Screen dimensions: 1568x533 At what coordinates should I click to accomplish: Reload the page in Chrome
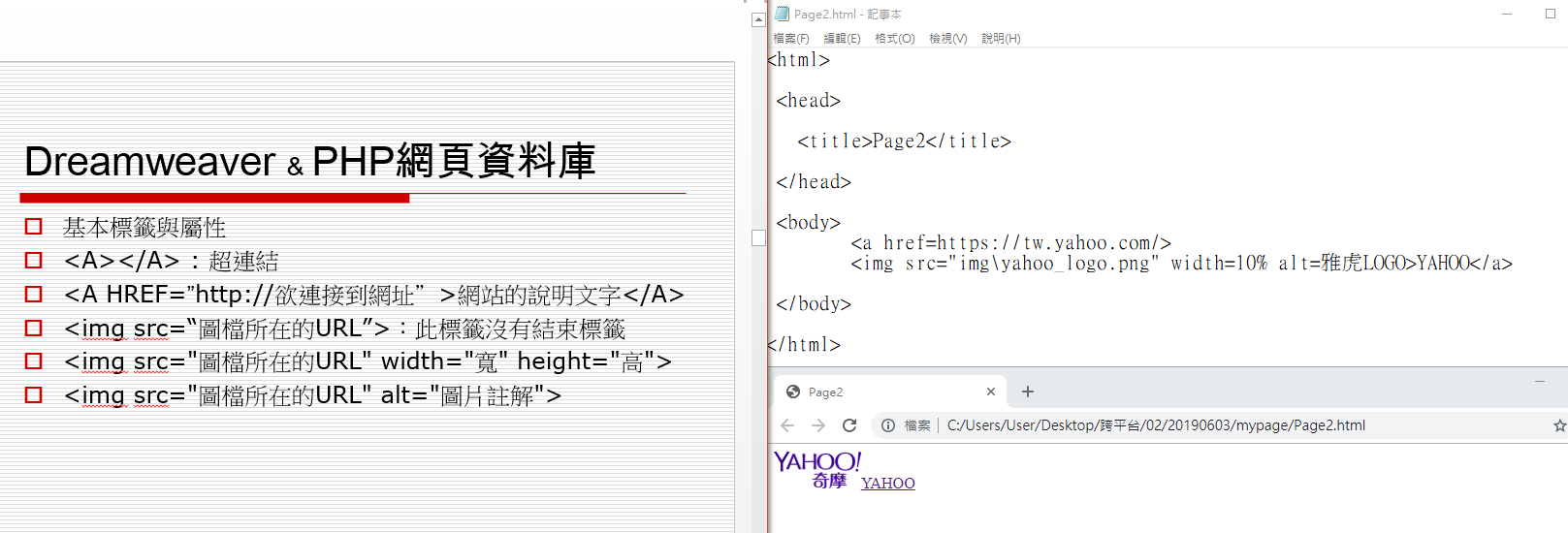pos(849,425)
